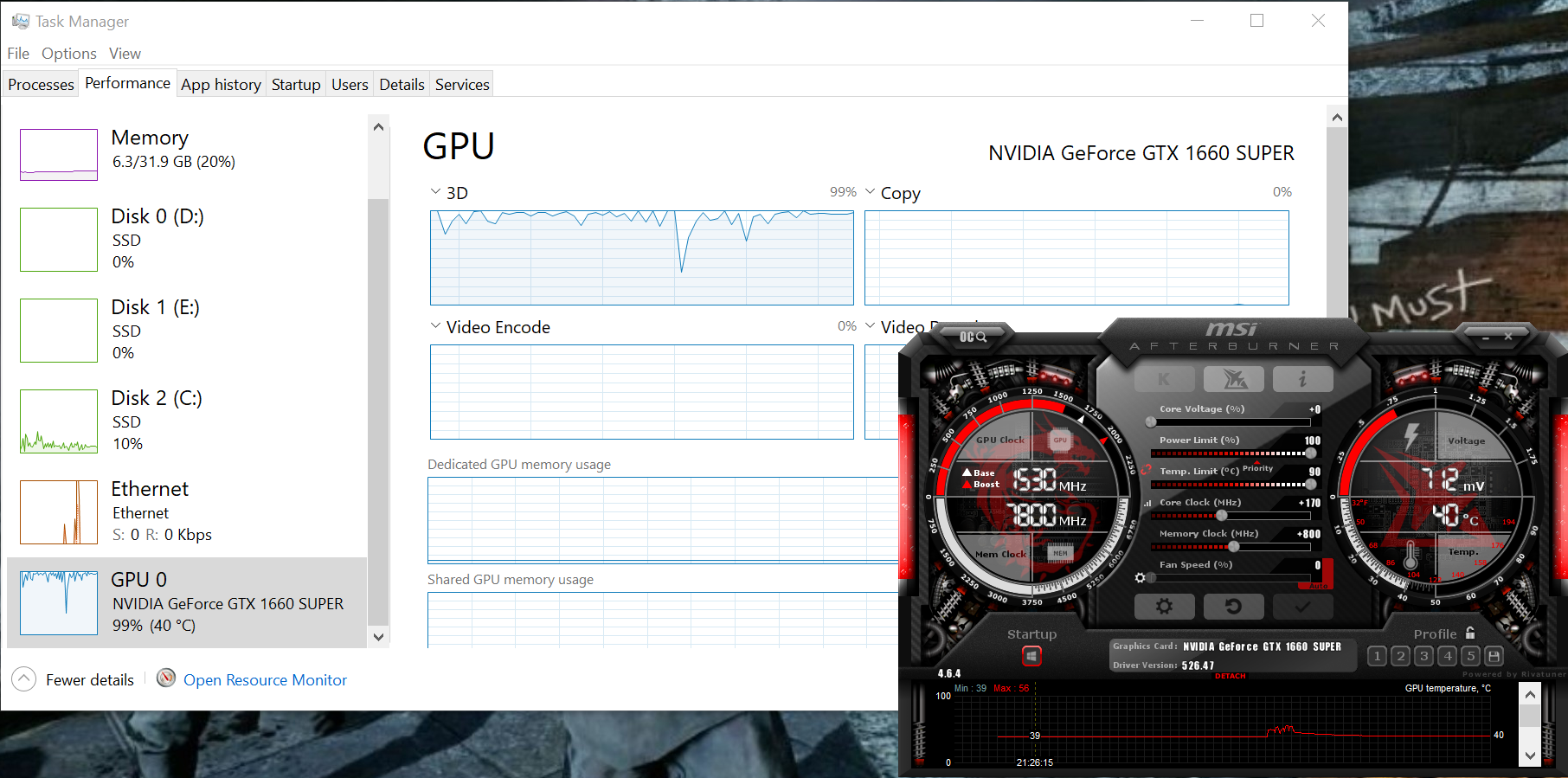Open the Video Decode graph dropdown chevron

pyautogui.click(x=870, y=326)
